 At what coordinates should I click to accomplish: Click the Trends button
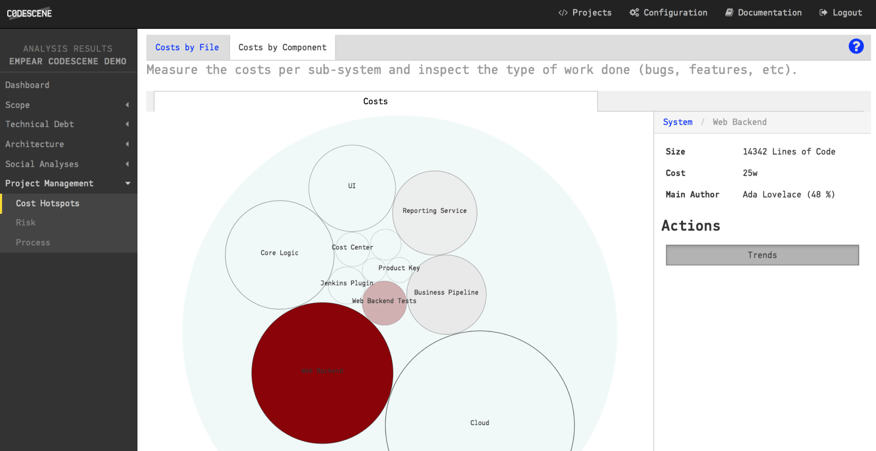click(x=762, y=255)
